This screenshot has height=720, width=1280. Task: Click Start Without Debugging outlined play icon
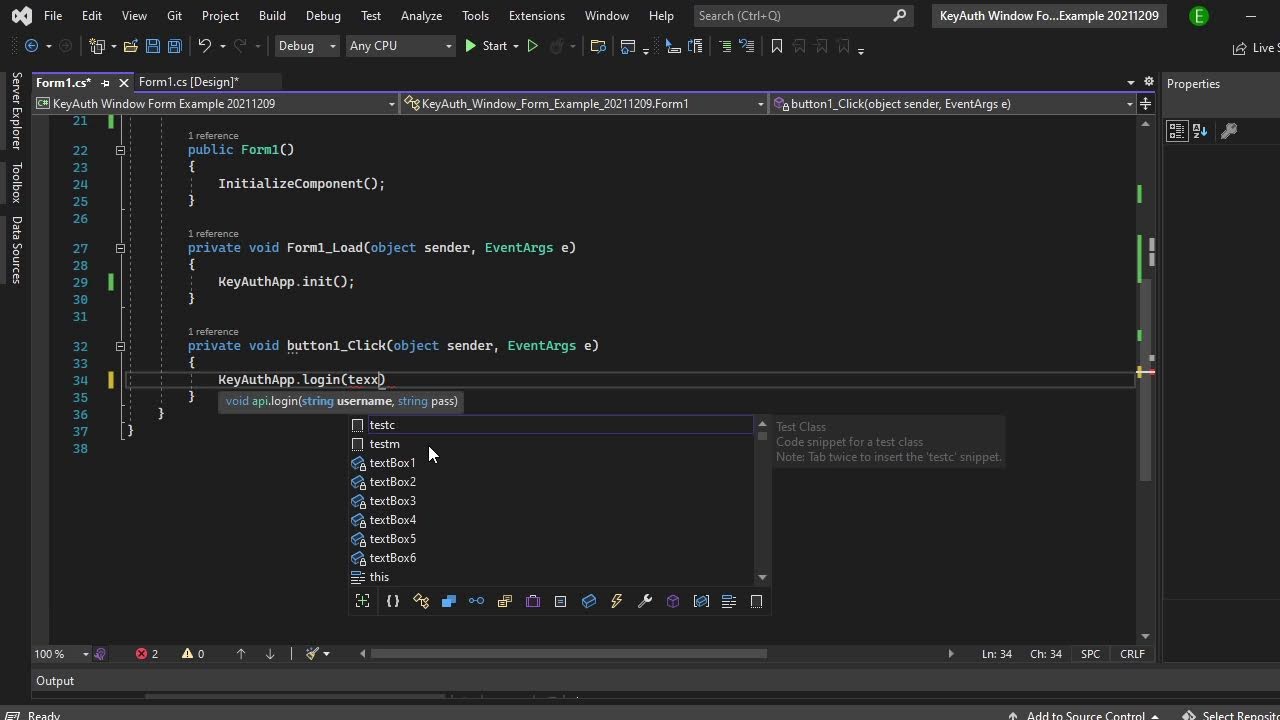[x=532, y=46]
